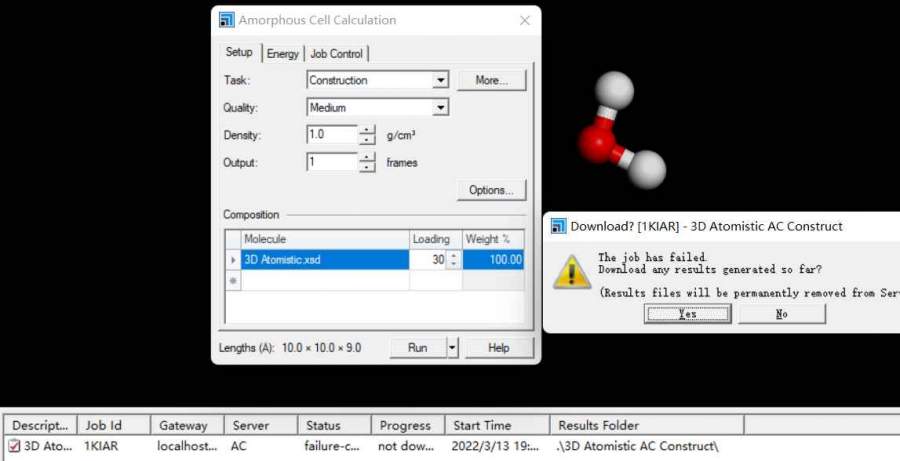900x461 pixels.
Task: Decrease Density with the down stepper arrow
Action: point(367,140)
